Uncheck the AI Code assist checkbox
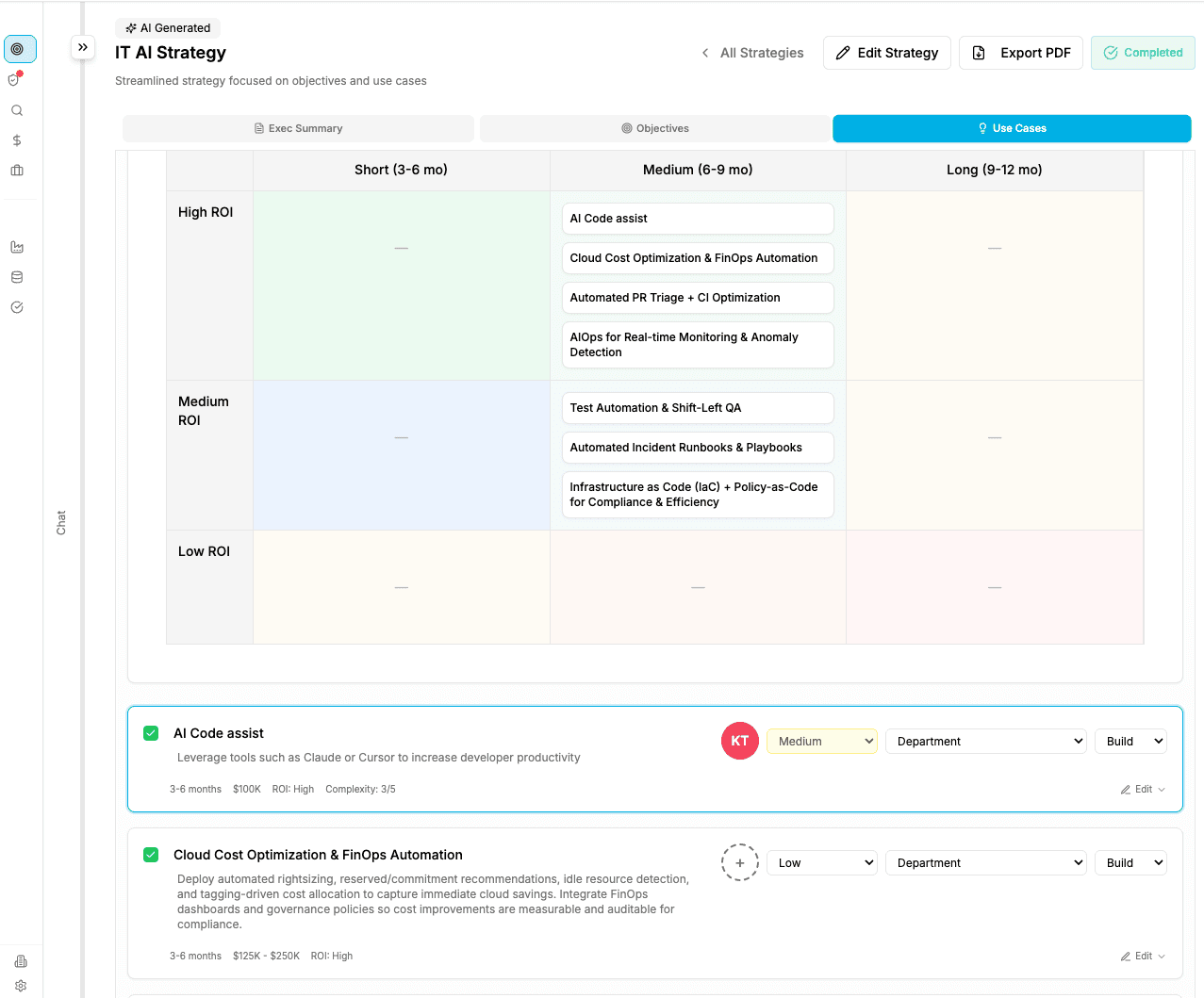Screen dimensions: 1204x998 tap(151, 733)
